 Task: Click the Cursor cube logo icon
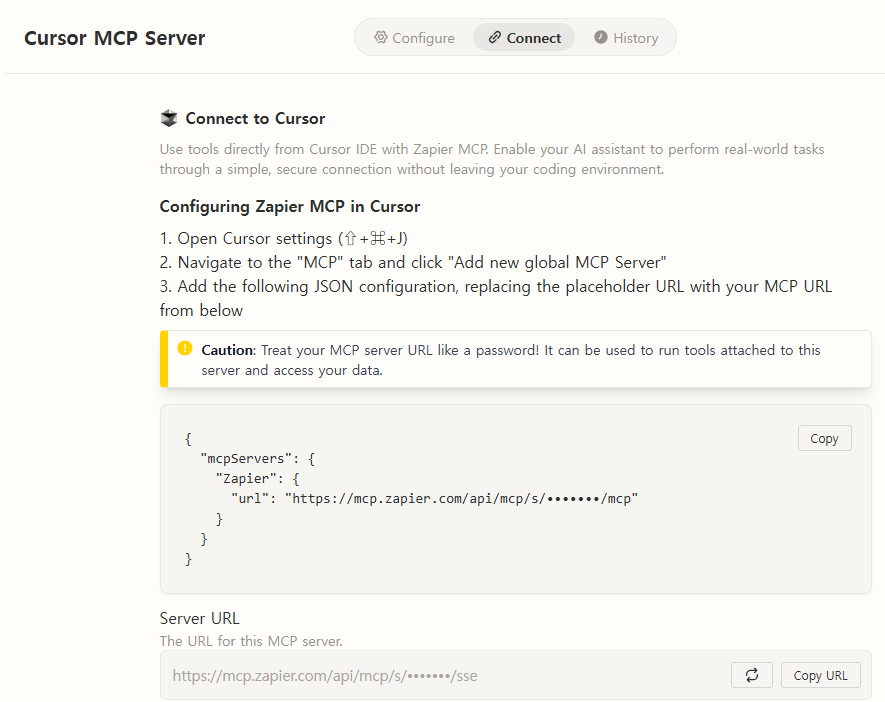pyautogui.click(x=169, y=119)
